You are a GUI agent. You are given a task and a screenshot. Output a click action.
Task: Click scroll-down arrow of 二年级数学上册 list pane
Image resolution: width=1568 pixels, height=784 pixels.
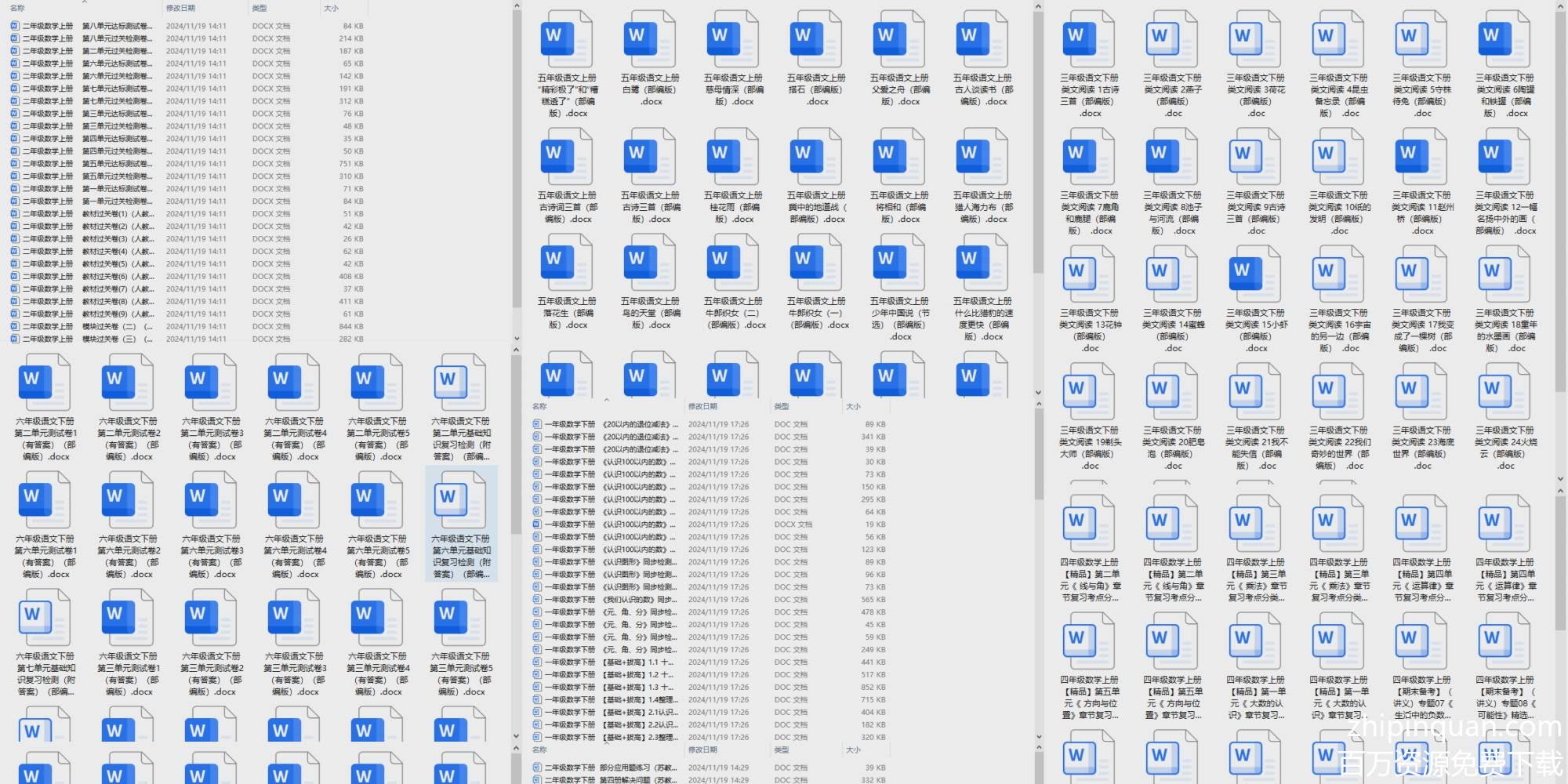pos(516,339)
